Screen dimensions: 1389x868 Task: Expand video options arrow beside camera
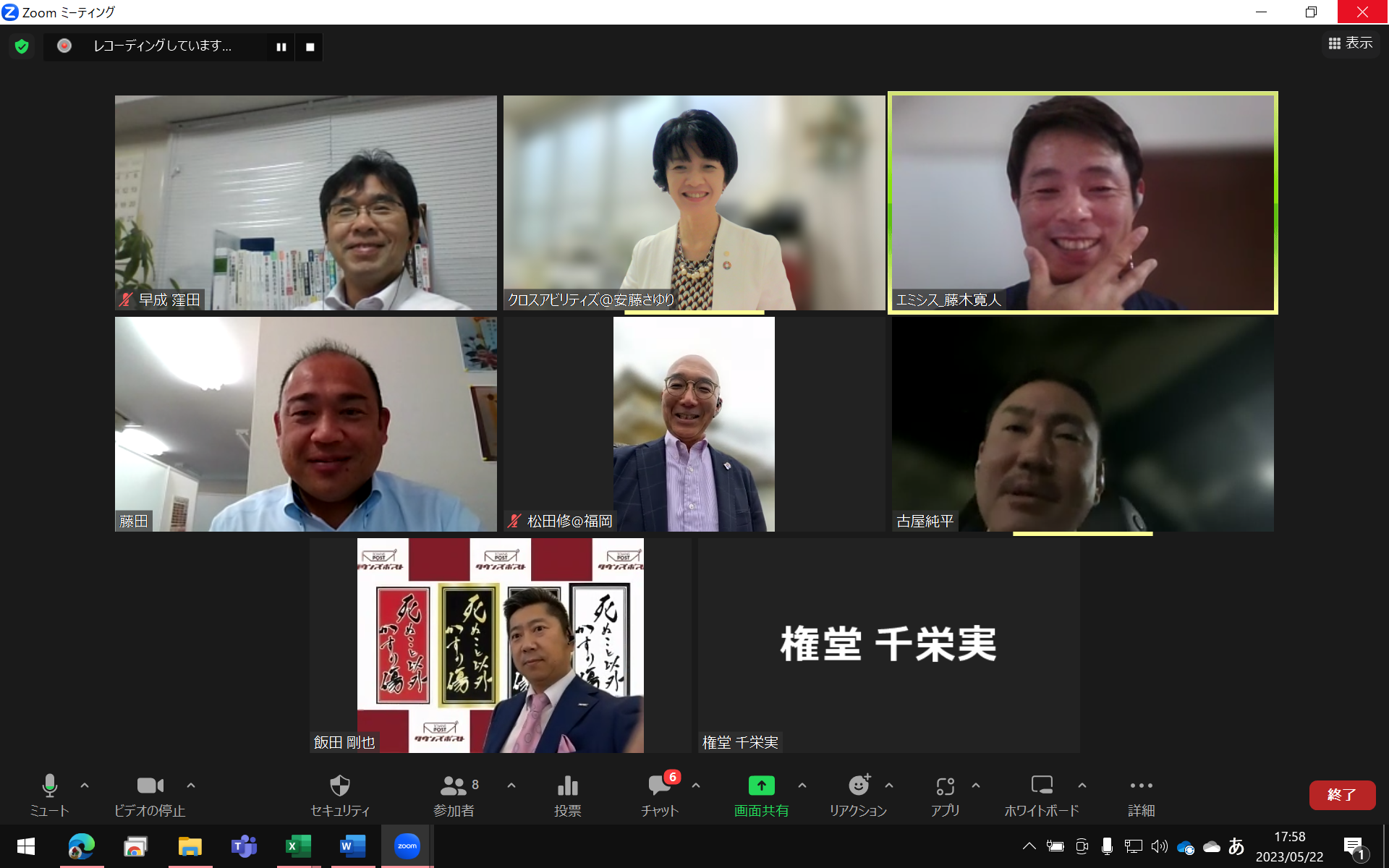191,785
